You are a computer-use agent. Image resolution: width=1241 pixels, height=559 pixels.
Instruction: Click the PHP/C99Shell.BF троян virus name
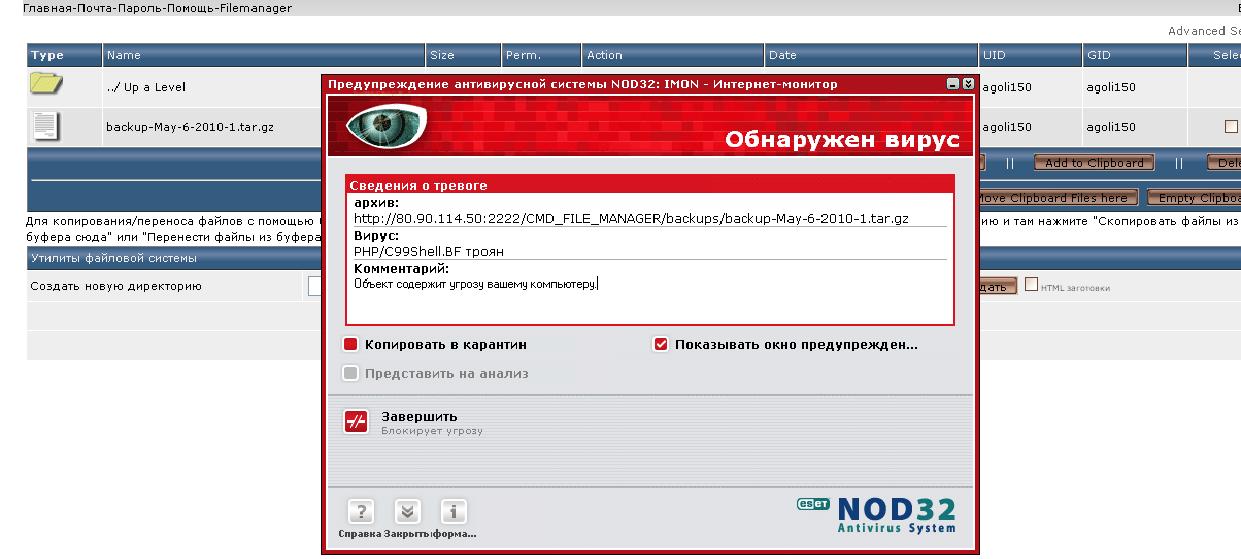point(429,251)
